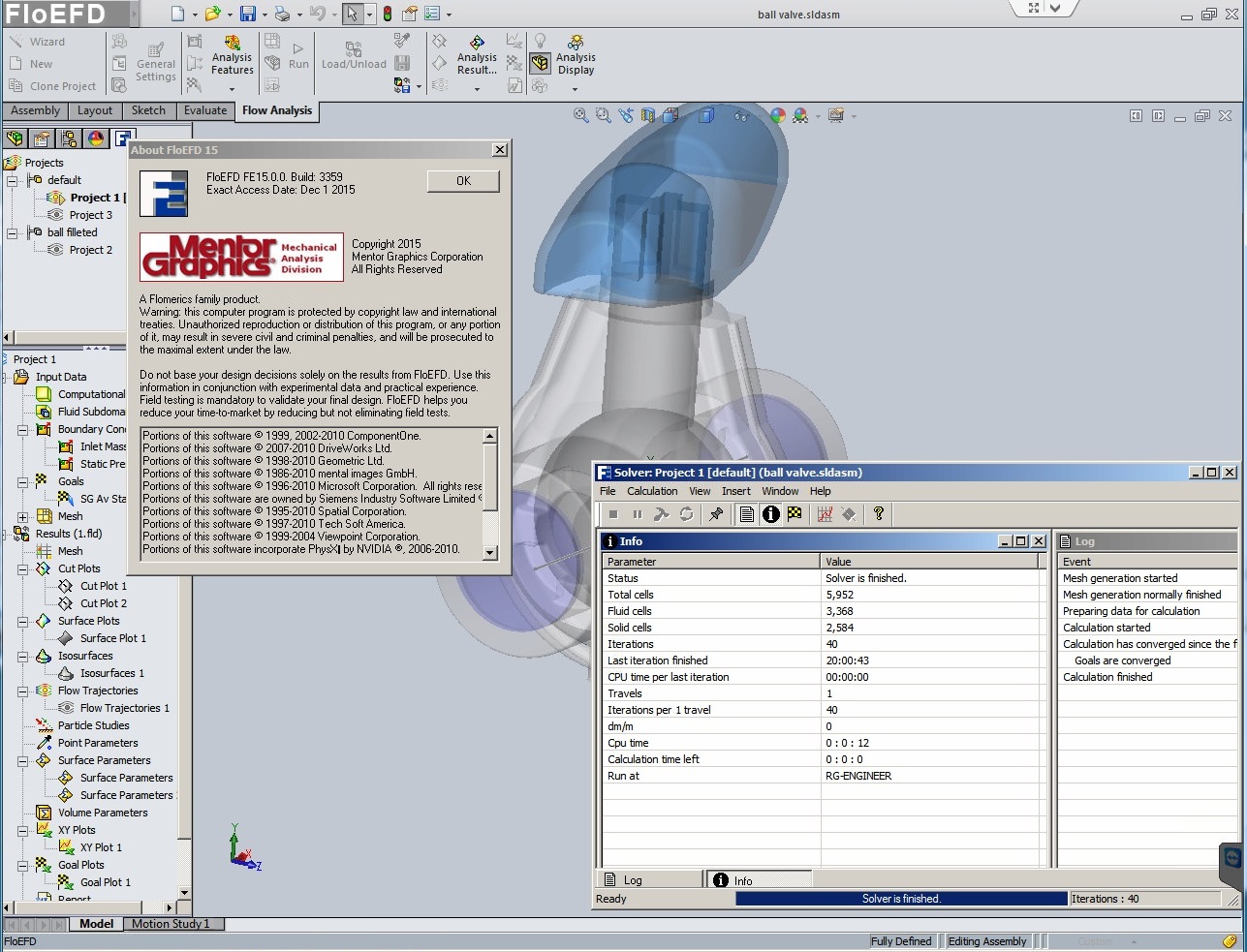This screenshot has width=1247, height=952.
Task: Click the Analysis Features icon
Action: tap(232, 43)
